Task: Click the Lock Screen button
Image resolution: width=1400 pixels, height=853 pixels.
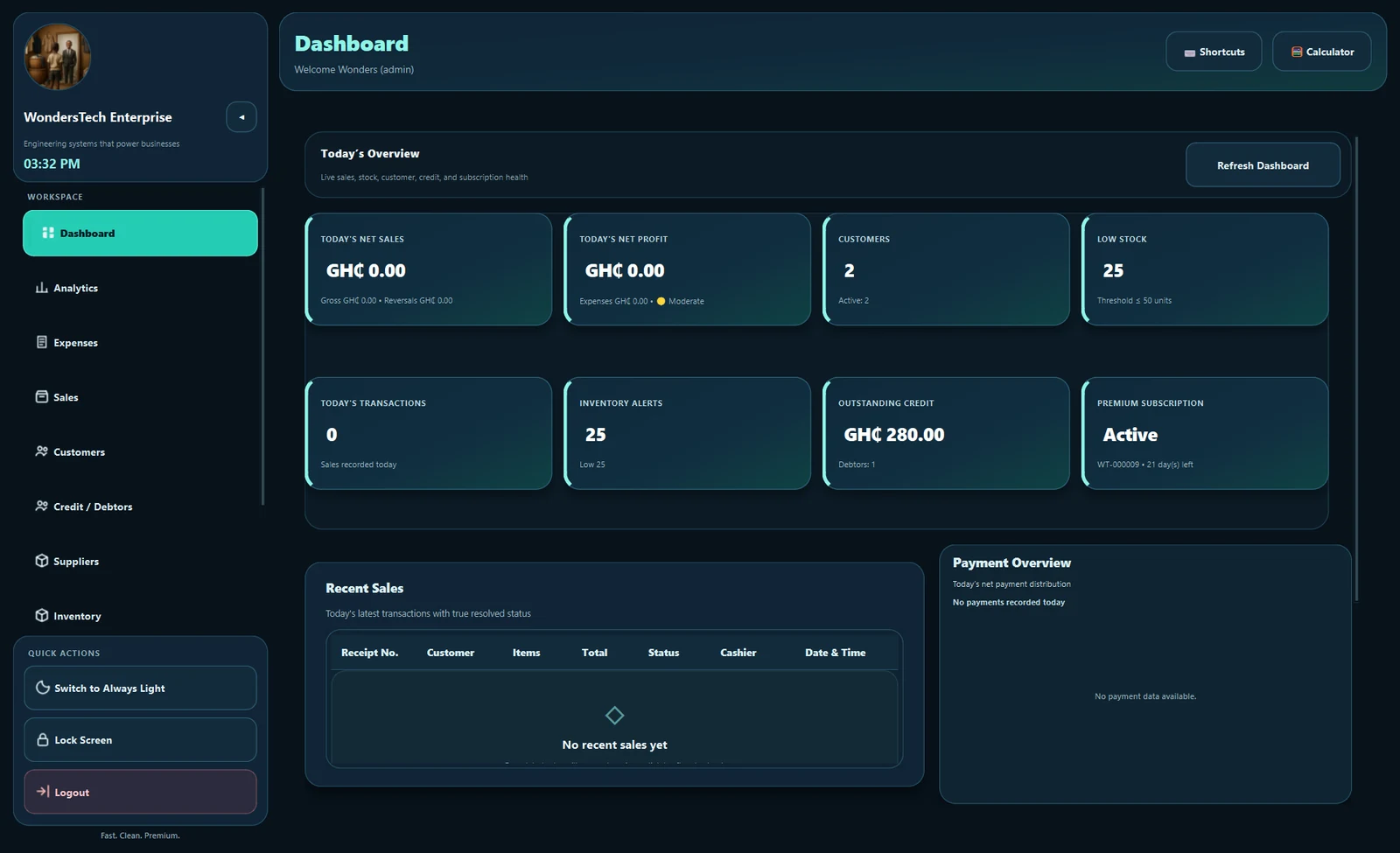Action: point(140,739)
